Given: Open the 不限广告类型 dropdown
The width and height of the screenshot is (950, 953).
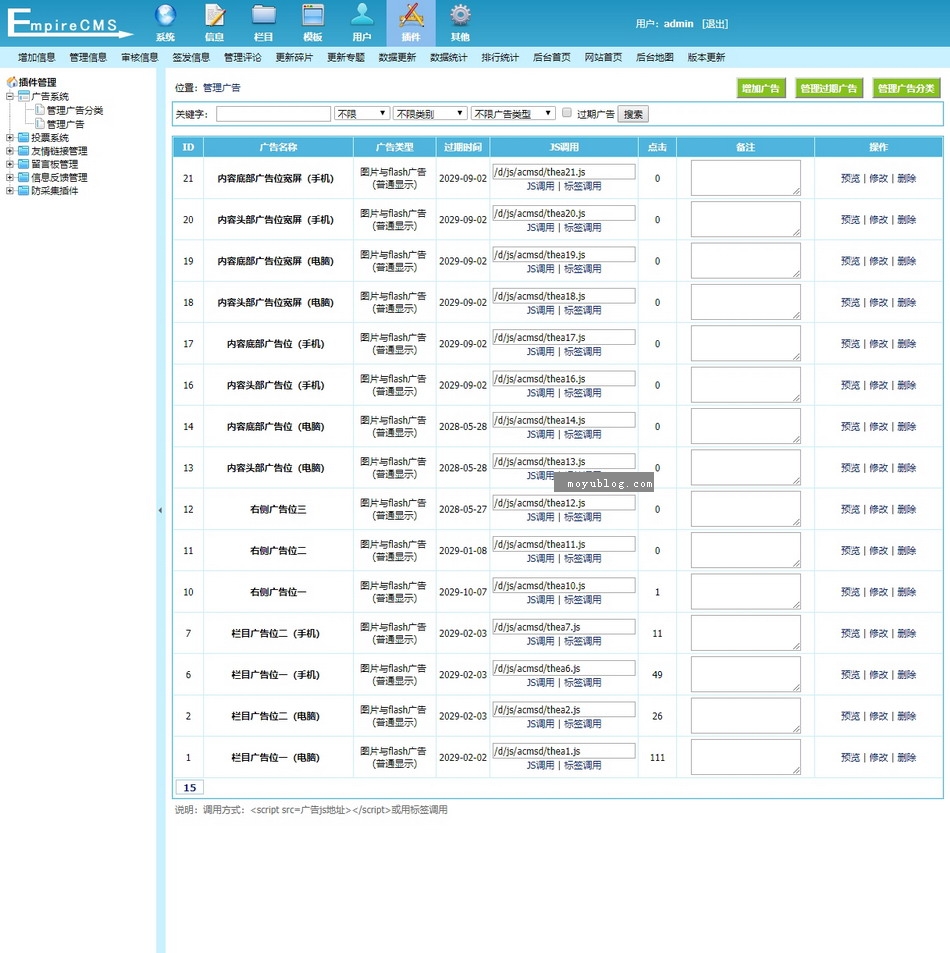Looking at the screenshot, I should tap(513, 114).
